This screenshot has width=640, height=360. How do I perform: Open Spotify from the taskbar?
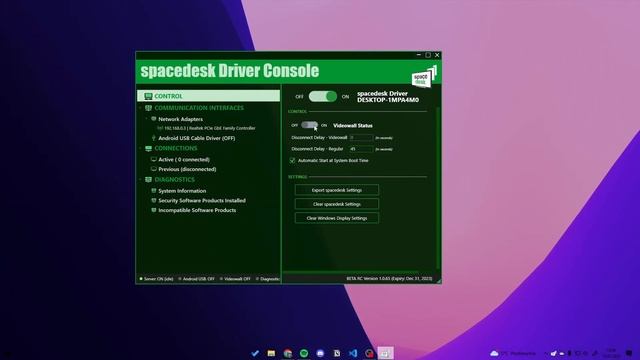click(304, 353)
